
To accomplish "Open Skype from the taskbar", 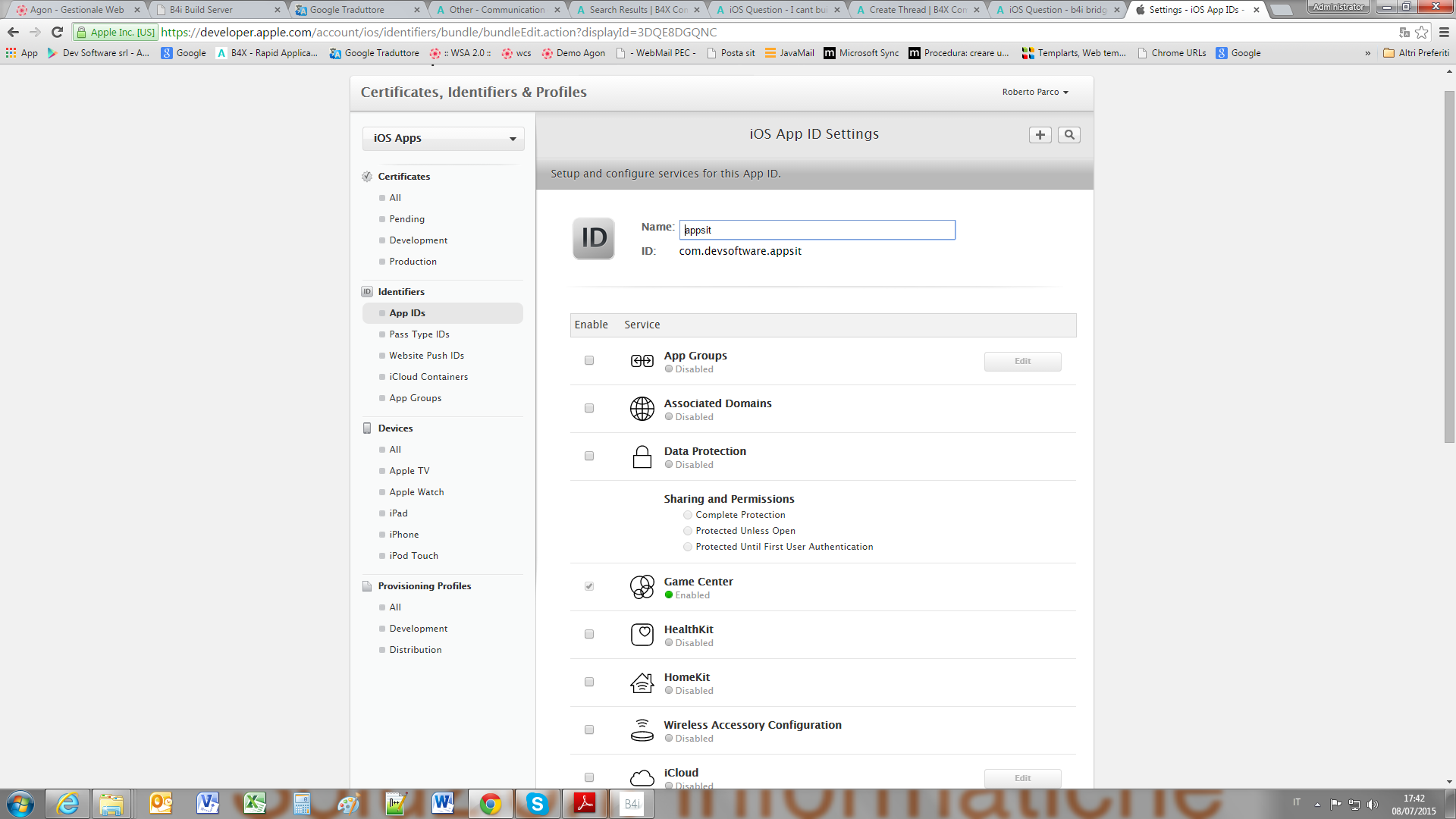I will coord(537,804).
